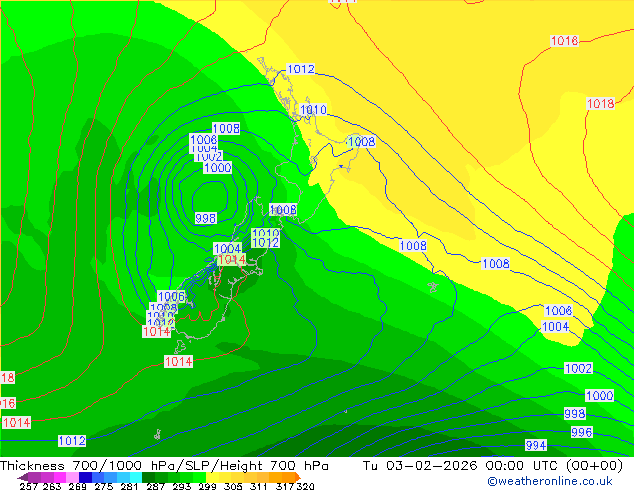This screenshot has height=490, width=634.
Task: Pick the orange arrow tip at legend end
Action: coord(298,477)
